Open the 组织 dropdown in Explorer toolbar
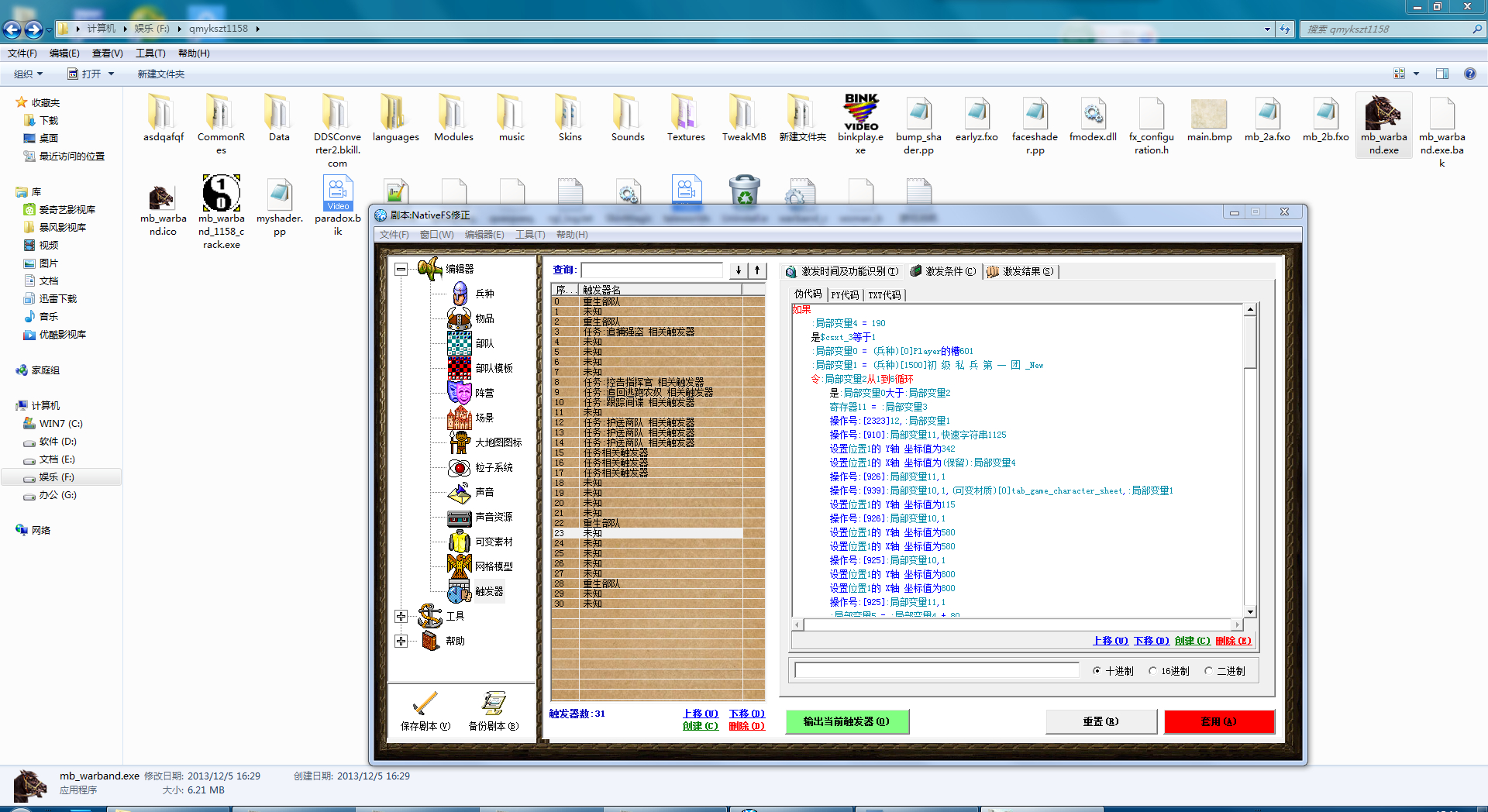This screenshot has width=1488, height=812. click(x=29, y=74)
